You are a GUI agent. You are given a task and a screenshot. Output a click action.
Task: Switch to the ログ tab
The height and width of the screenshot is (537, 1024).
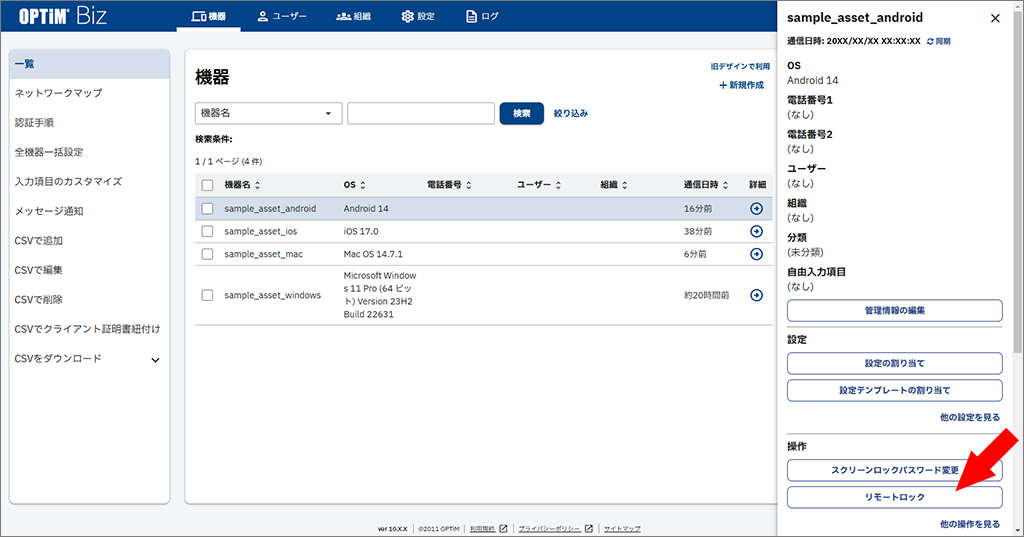point(482,16)
